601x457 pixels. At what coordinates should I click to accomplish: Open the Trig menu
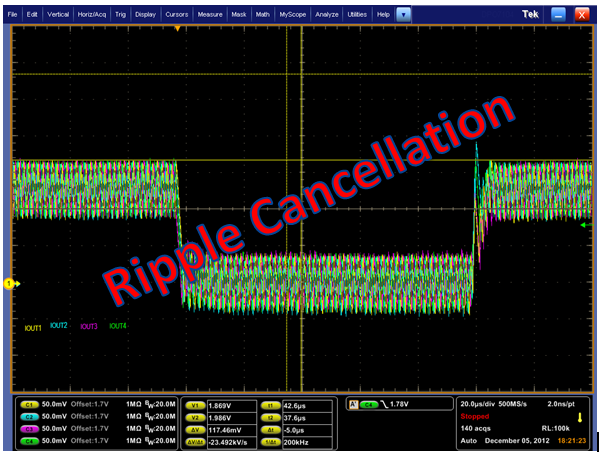tap(121, 15)
